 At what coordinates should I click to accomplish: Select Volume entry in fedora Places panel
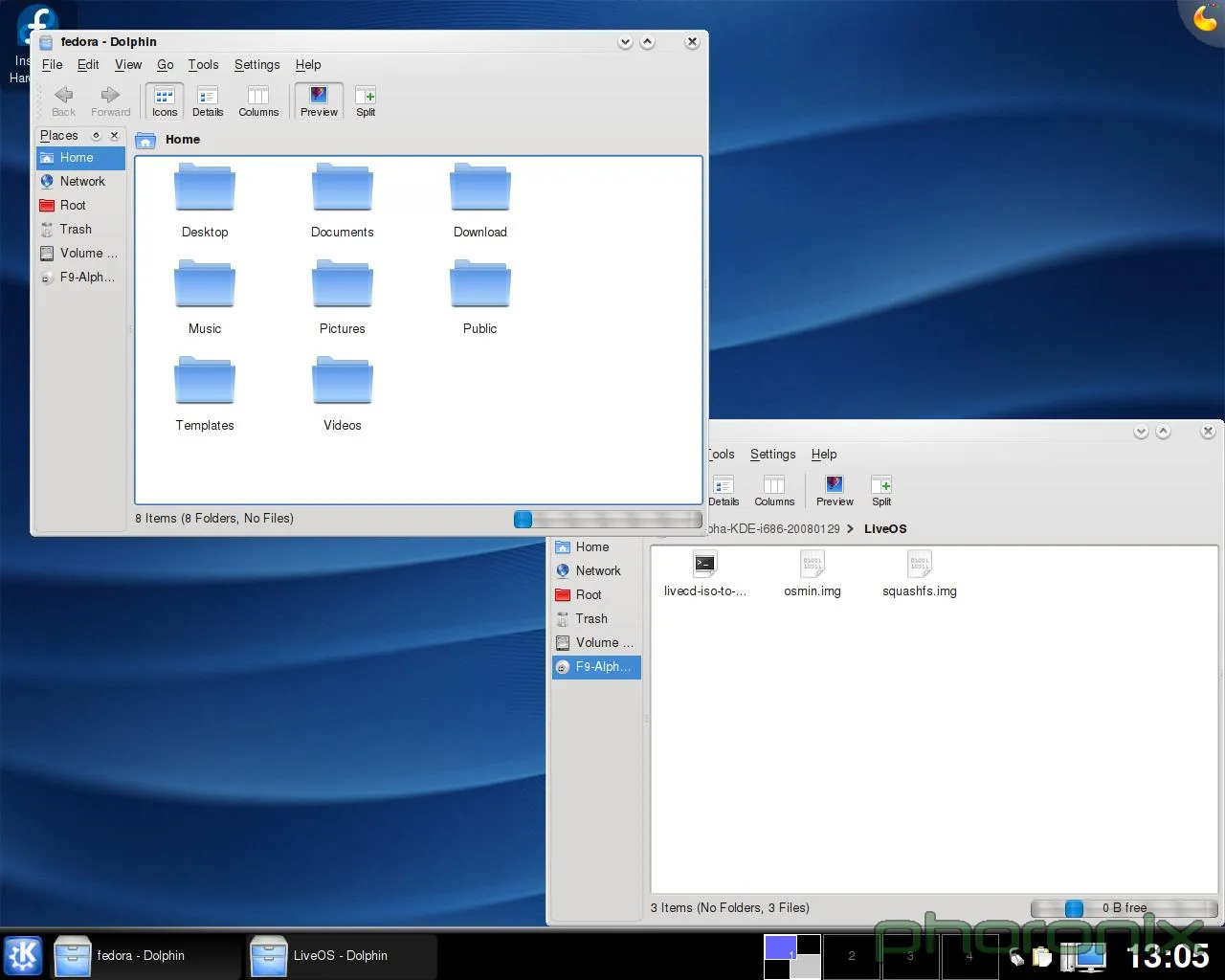80,254
